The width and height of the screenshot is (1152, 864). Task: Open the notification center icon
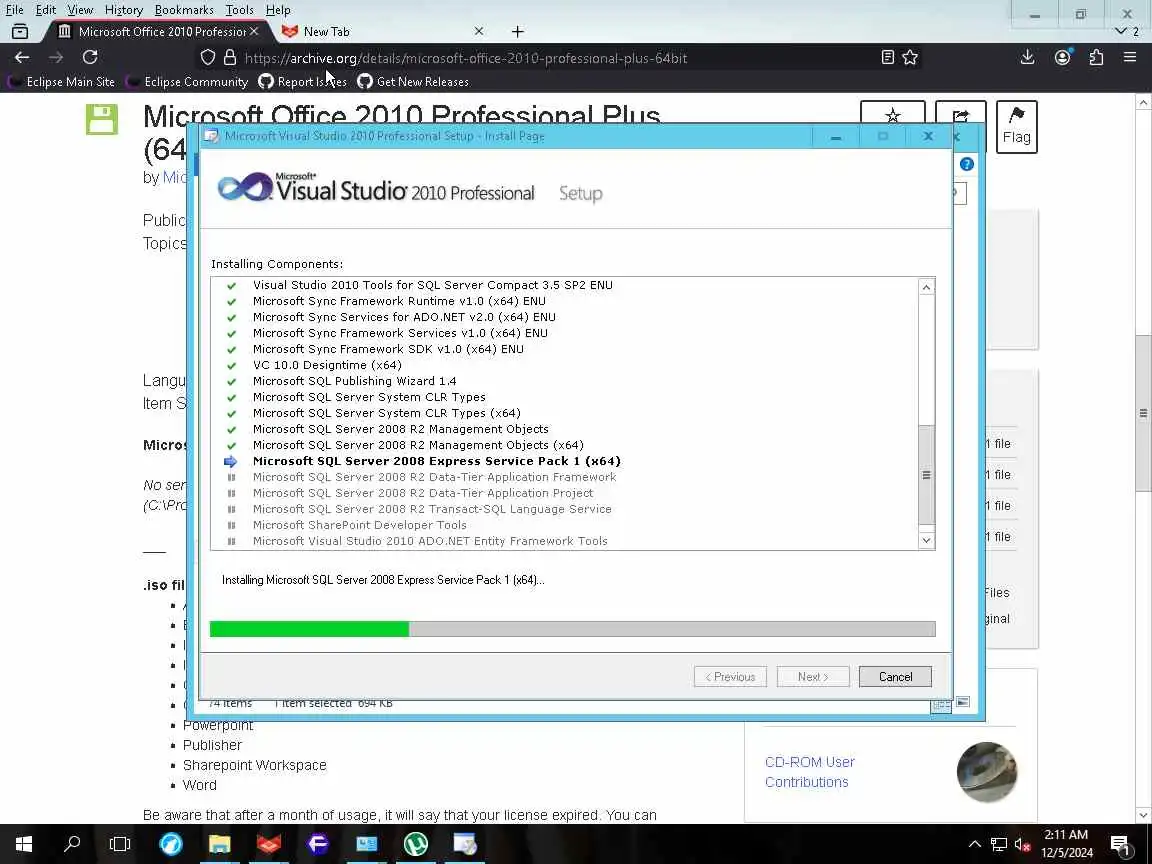(x=1120, y=844)
